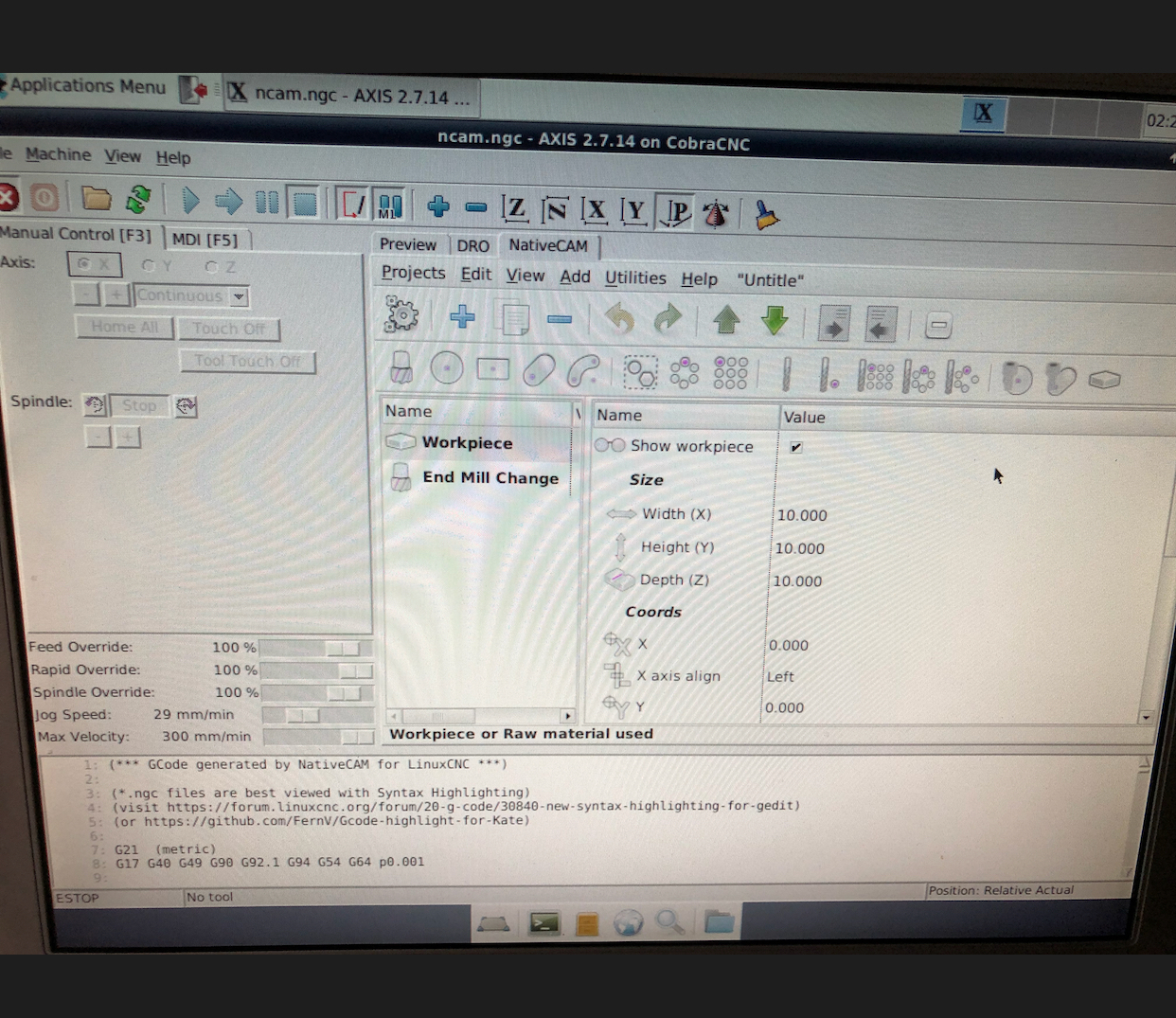The height and width of the screenshot is (1018, 1176).
Task: Select perspective P view
Action: click(x=675, y=212)
